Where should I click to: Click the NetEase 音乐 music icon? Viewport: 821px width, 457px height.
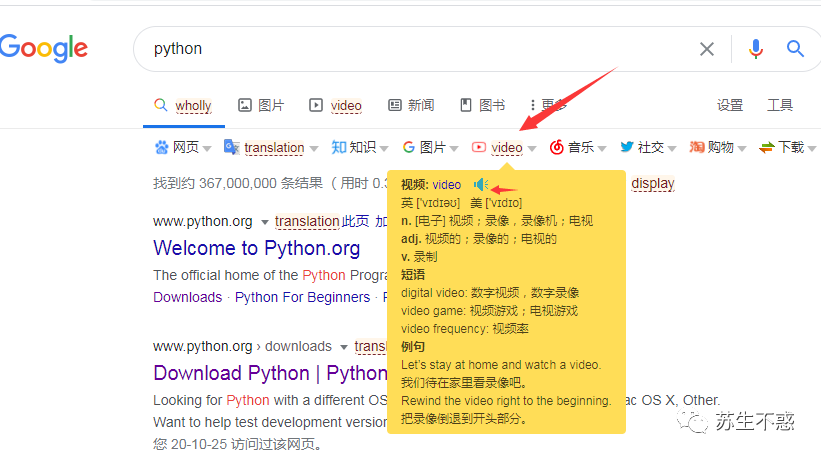point(557,148)
